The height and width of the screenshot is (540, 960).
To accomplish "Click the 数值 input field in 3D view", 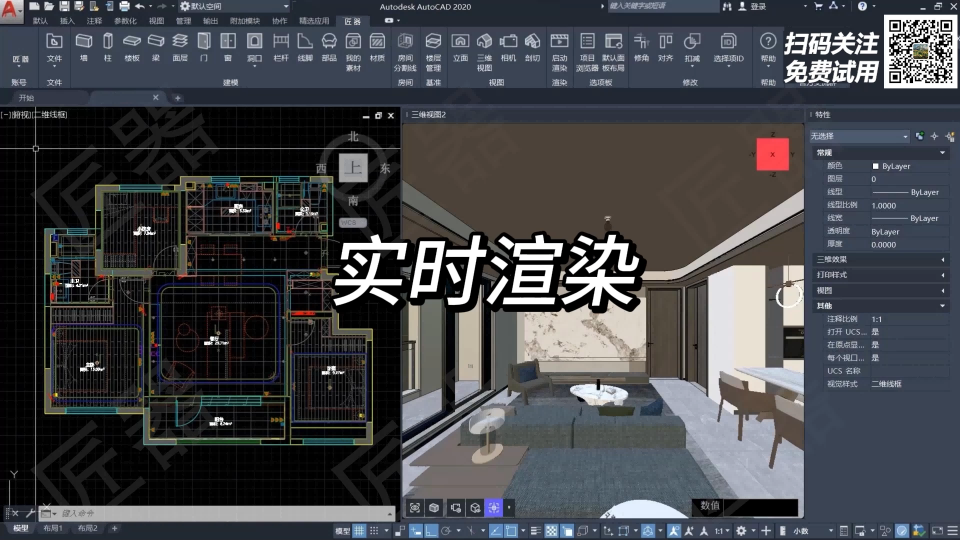I will click(x=762, y=506).
